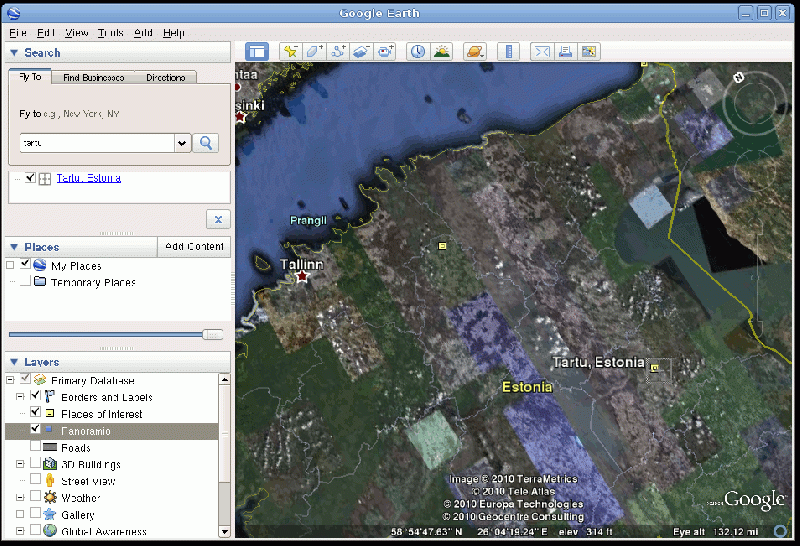Record a tour using the camera icon
This screenshot has width=800, height=546.
point(385,52)
